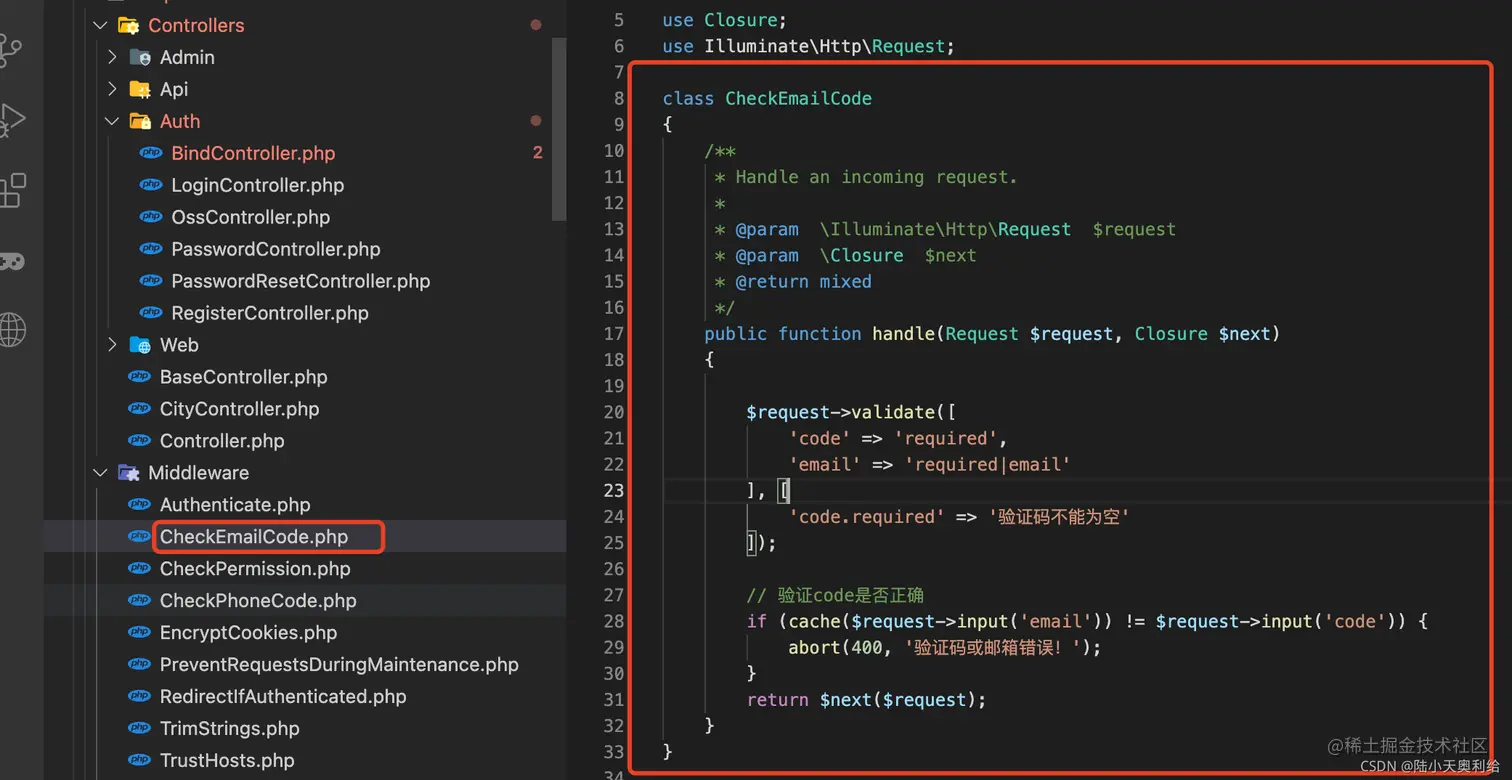Click 'abort(400' call on line 29

coord(835,647)
